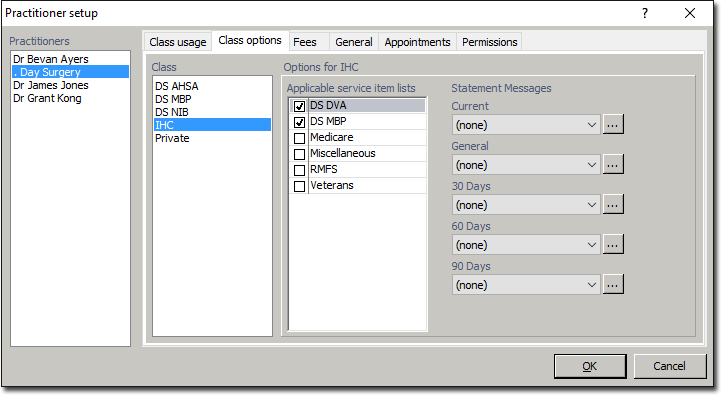Select the Class options tab

pyautogui.click(x=250, y=40)
